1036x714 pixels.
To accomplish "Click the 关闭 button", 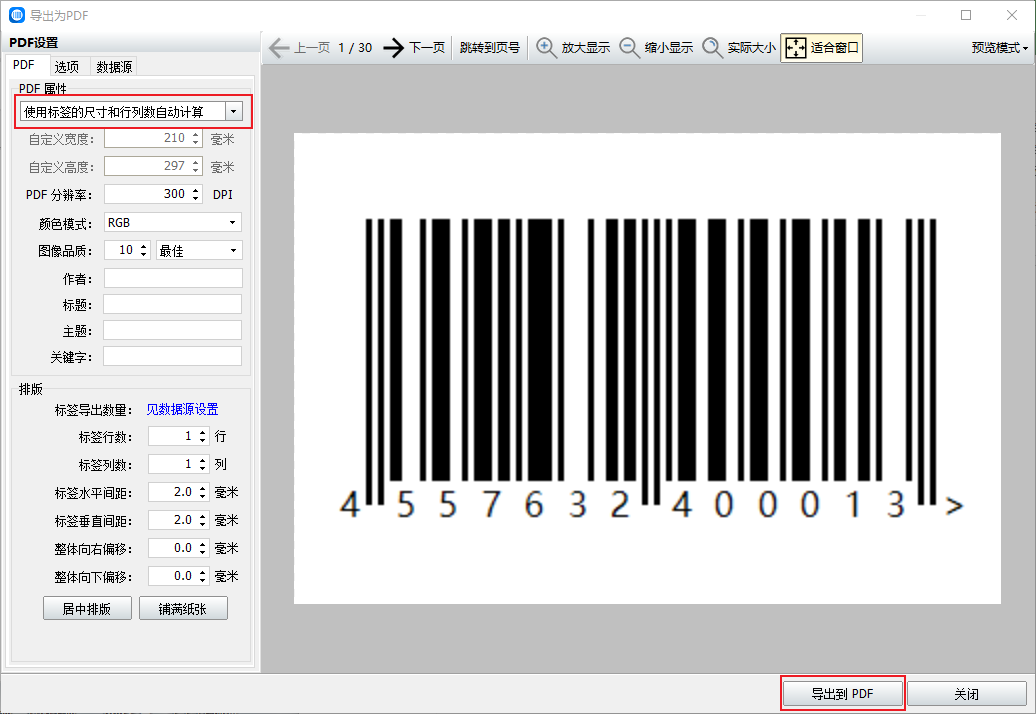I will coord(967,694).
